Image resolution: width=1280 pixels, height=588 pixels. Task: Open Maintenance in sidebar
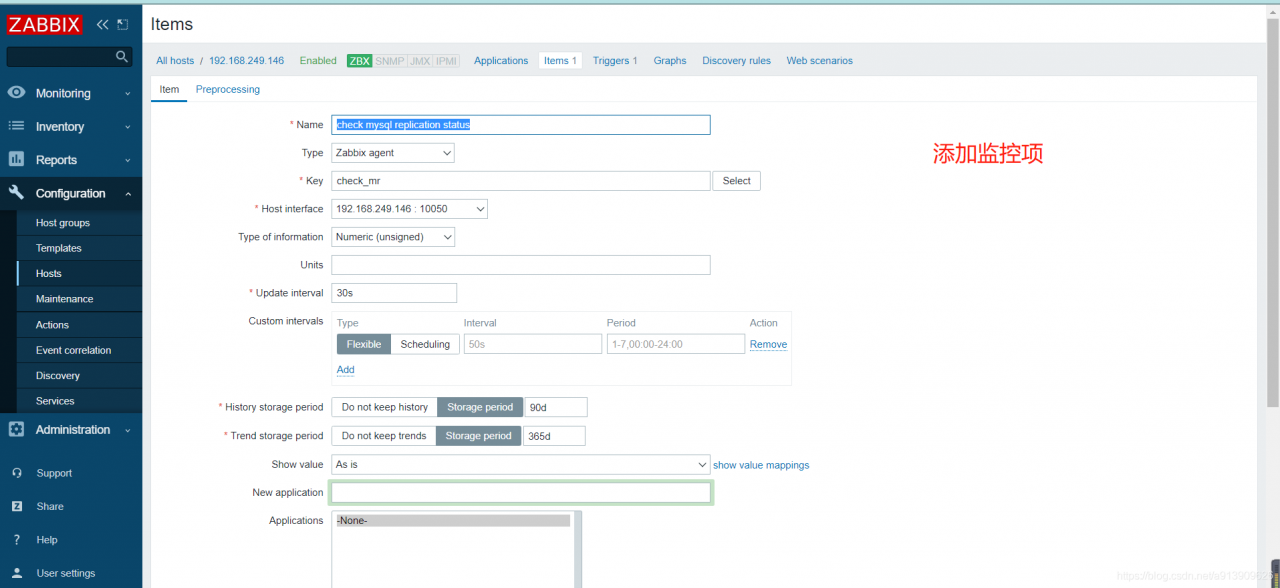(x=65, y=299)
